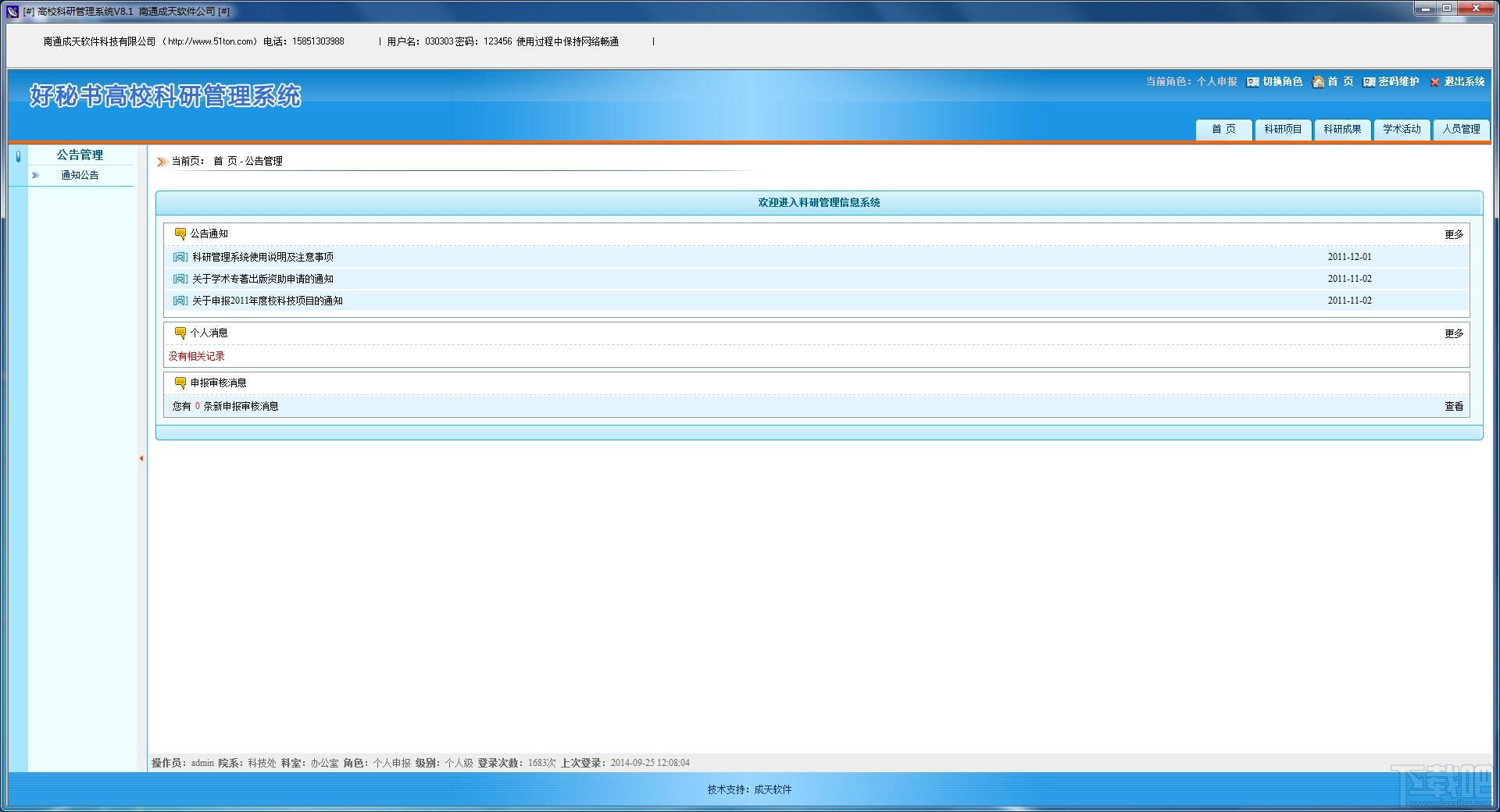1500x812 pixels.
Task: Click the 没有相关记录 message
Action: click(x=196, y=356)
